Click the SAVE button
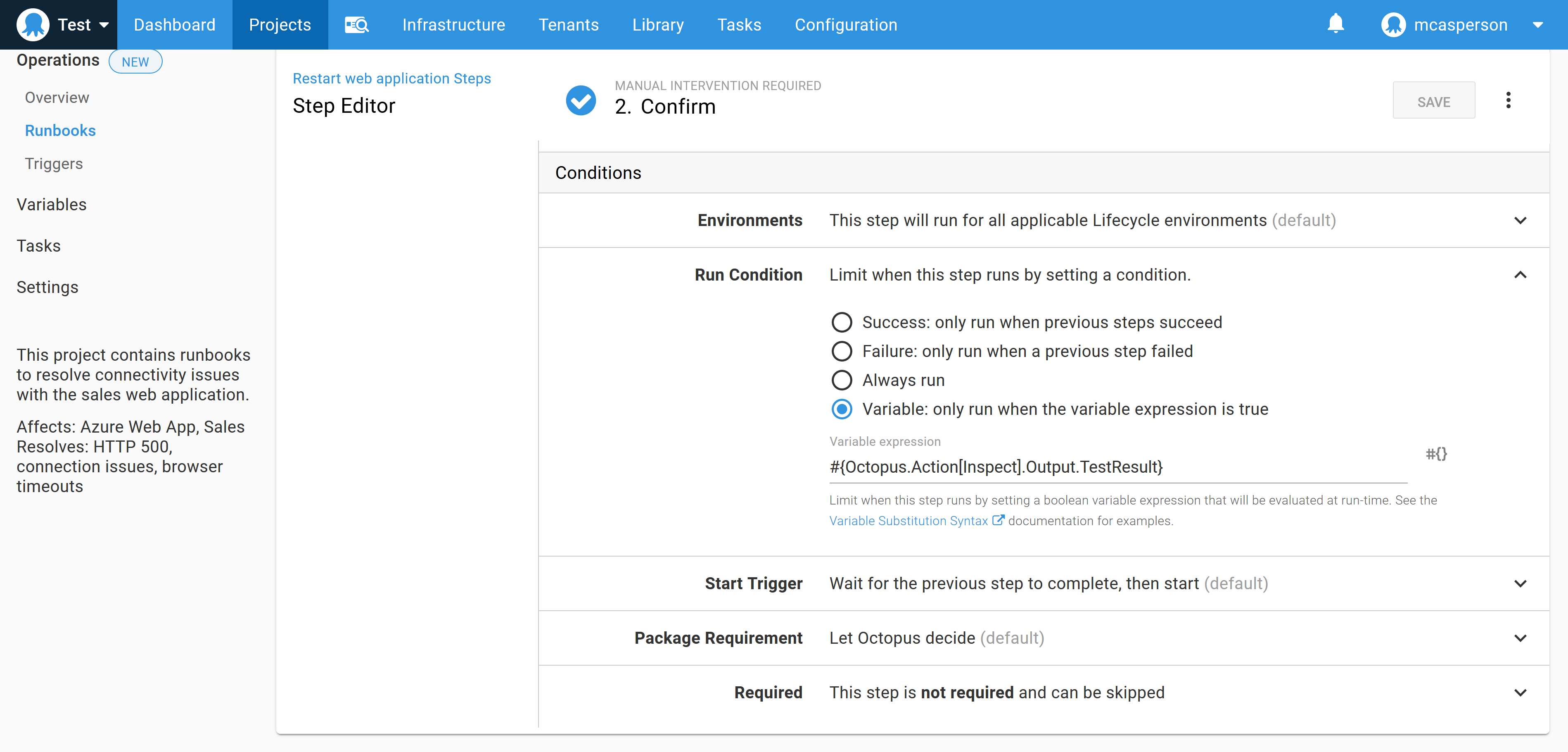Viewport: 1568px width, 752px height. 1433,100
